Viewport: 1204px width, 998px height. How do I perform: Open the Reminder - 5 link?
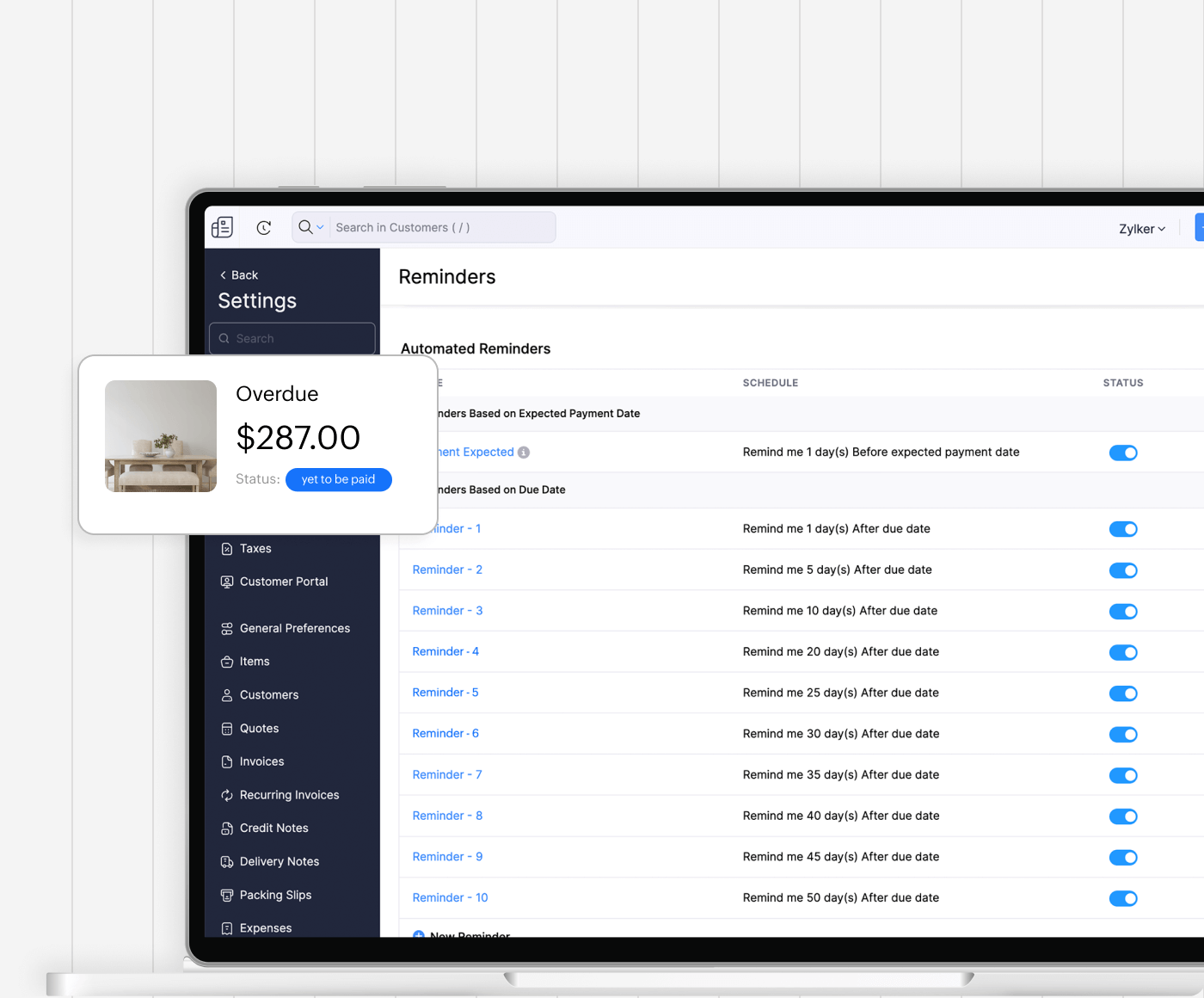[x=445, y=693]
